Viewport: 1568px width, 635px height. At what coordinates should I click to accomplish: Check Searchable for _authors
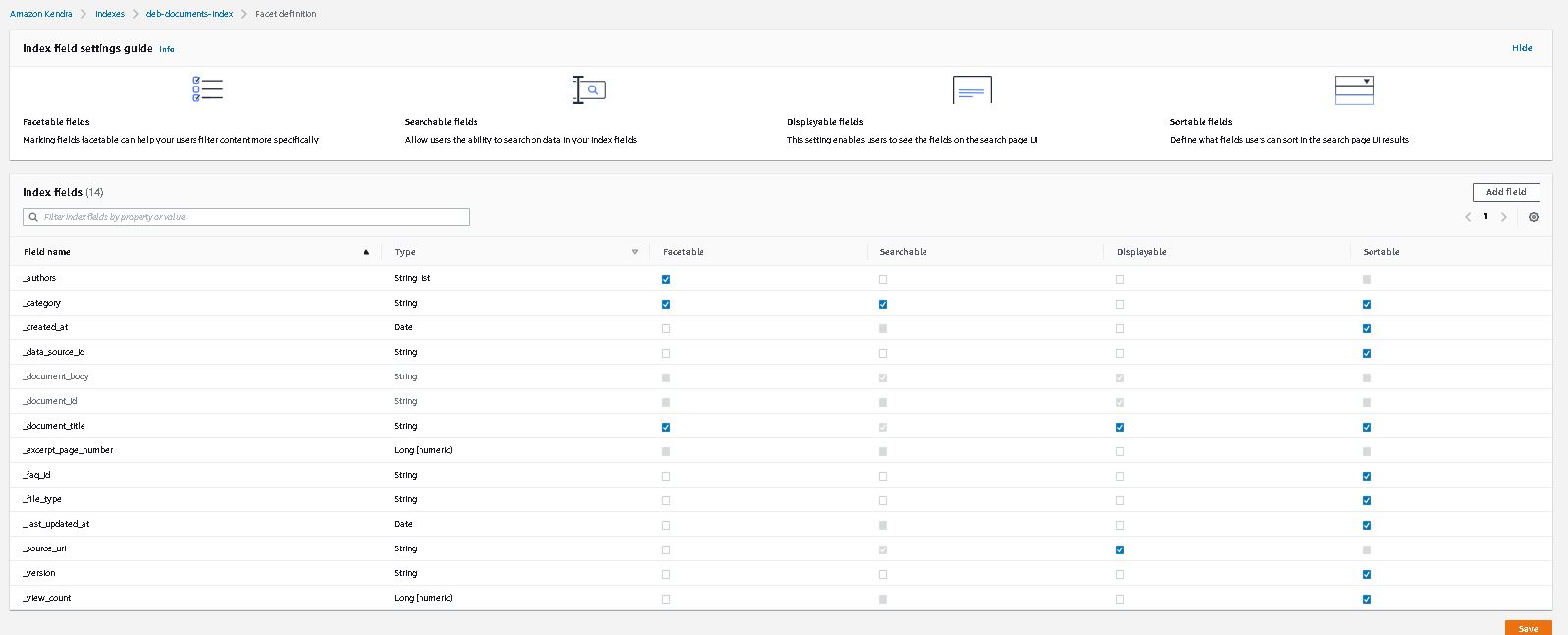tap(883, 279)
